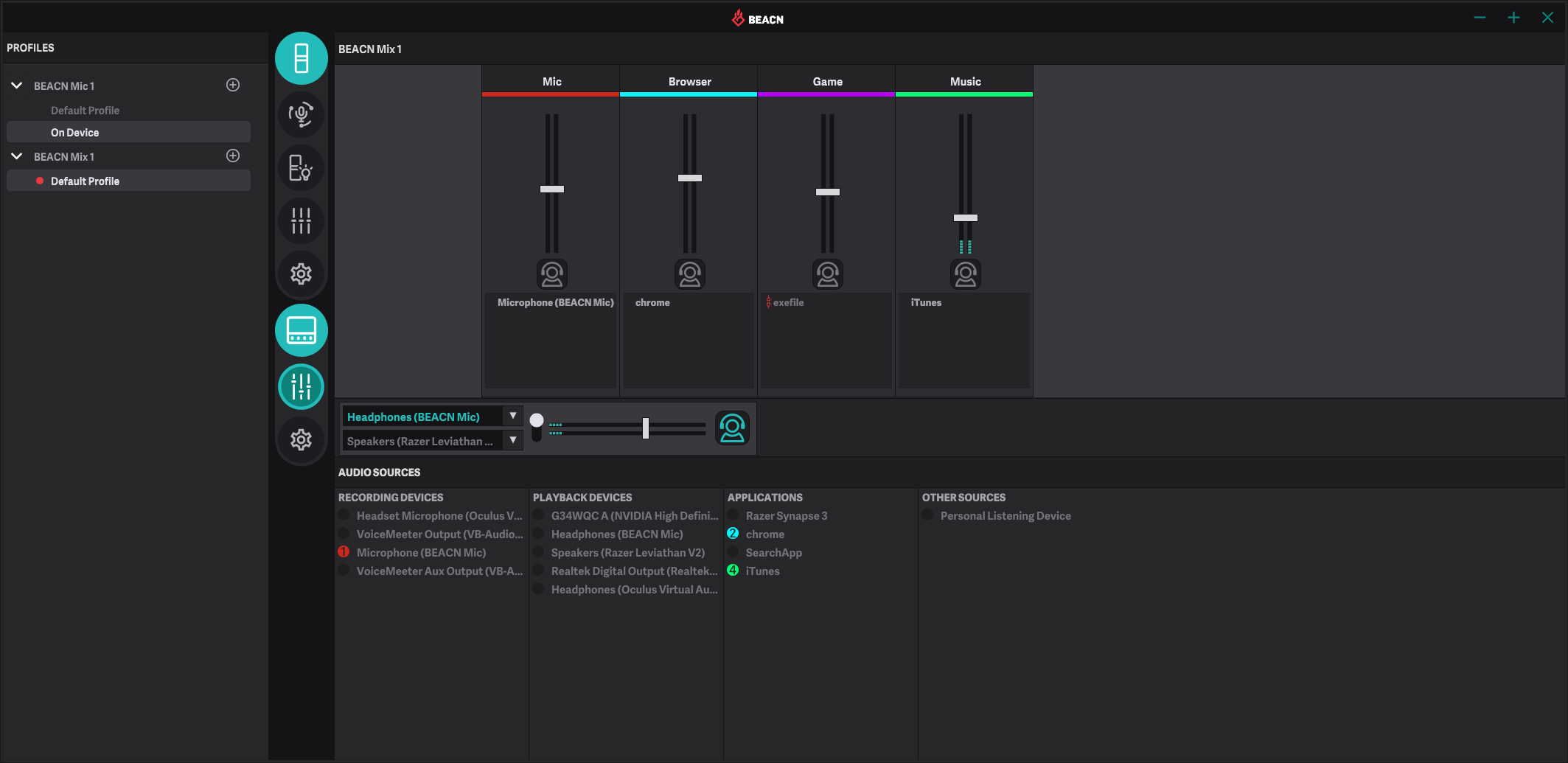Click the chrome application channel badge
Viewport: 1568px width, 763px height.
(733, 534)
